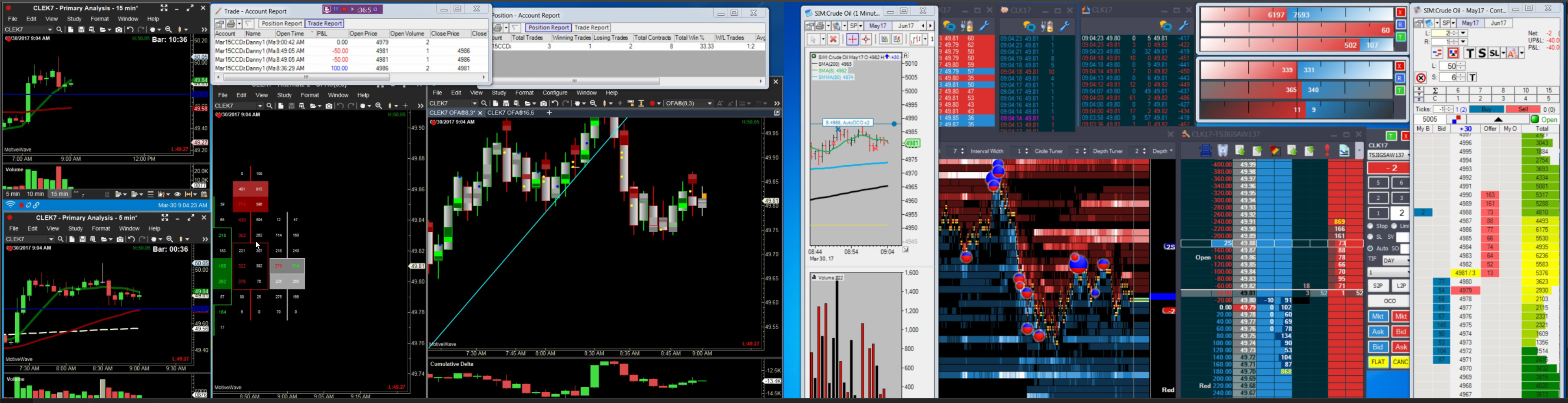This screenshot has height=403, width=1568.
Task: Click the 5005 price field in SIM DOM
Action: [x=1430, y=120]
